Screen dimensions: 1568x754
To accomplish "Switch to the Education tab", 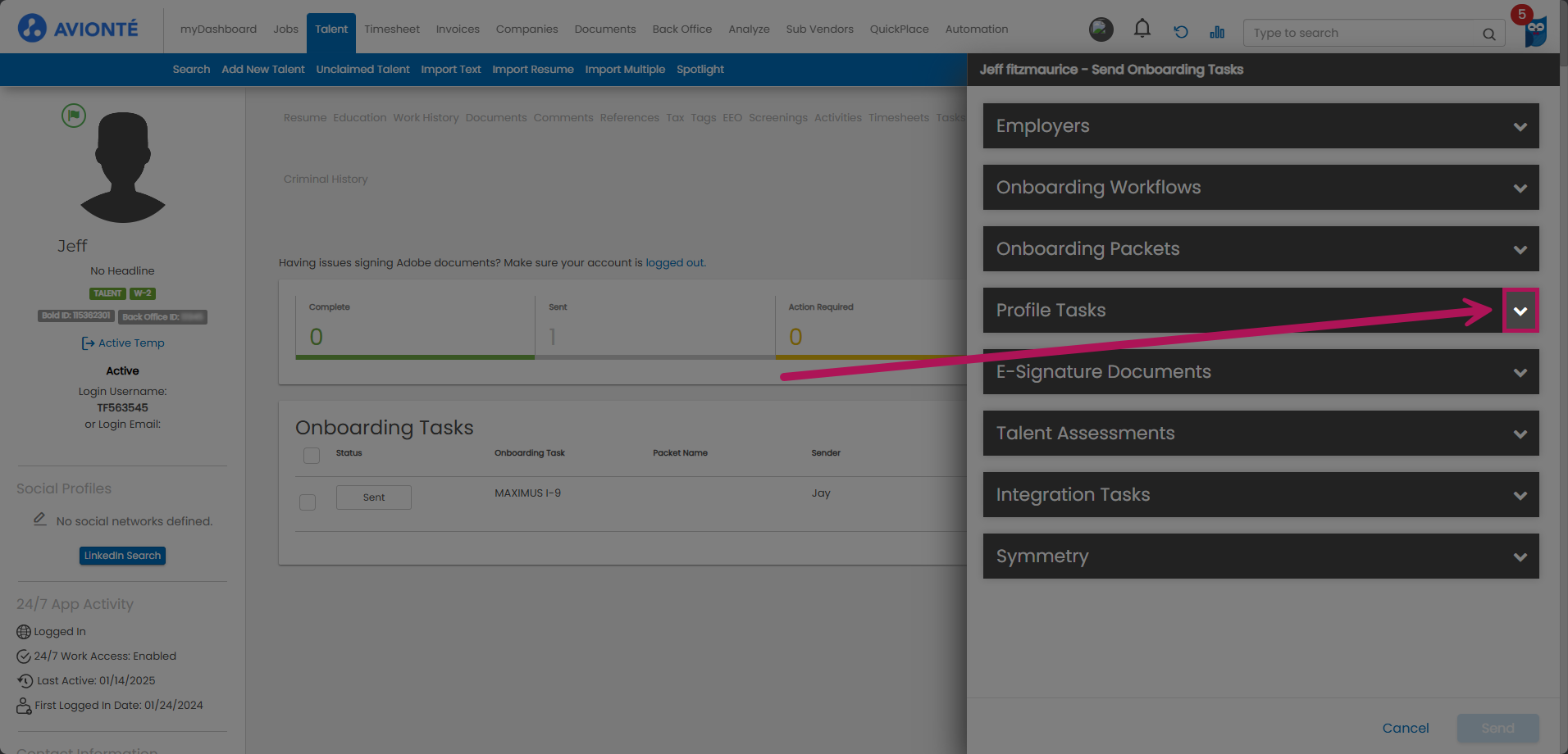I will (x=359, y=118).
